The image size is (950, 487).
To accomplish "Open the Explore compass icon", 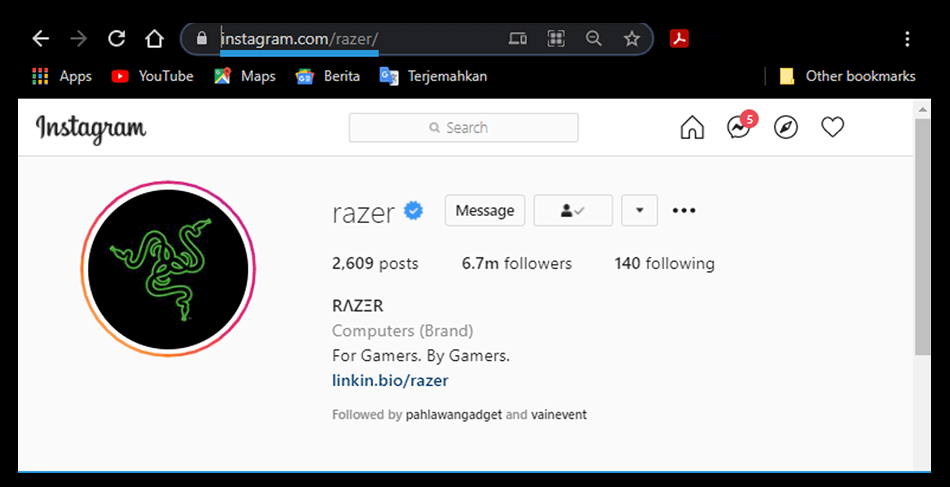I will pos(786,128).
